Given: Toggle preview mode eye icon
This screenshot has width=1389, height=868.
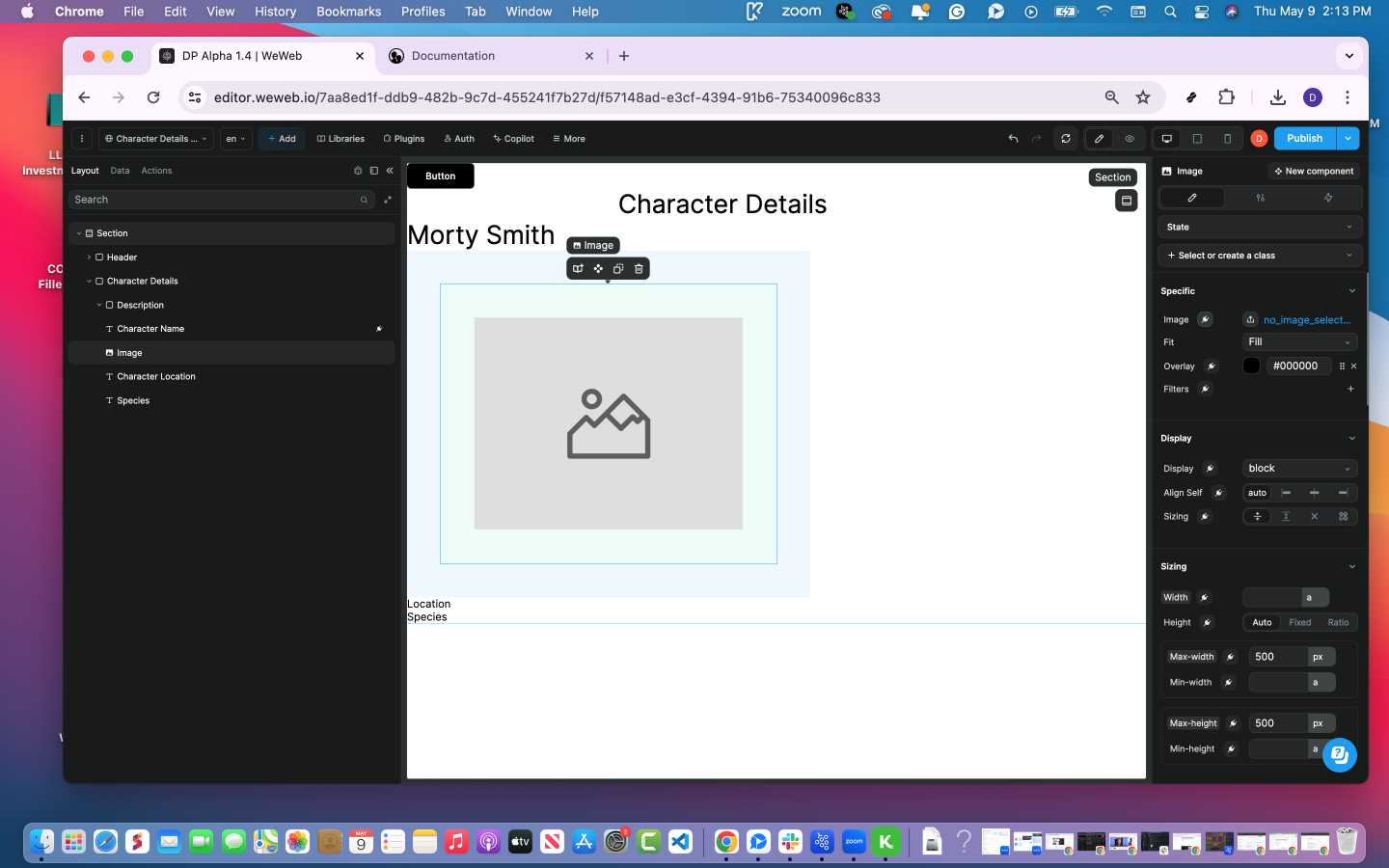Looking at the screenshot, I should click(x=1130, y=139).
